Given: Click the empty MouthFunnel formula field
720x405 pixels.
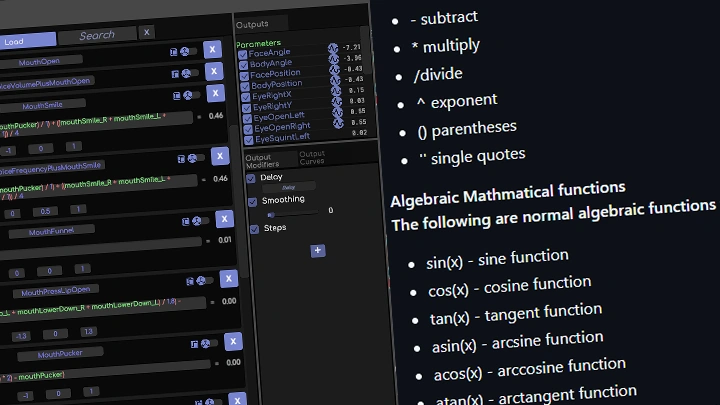Looking at the screenshot, I should (100, 247).
